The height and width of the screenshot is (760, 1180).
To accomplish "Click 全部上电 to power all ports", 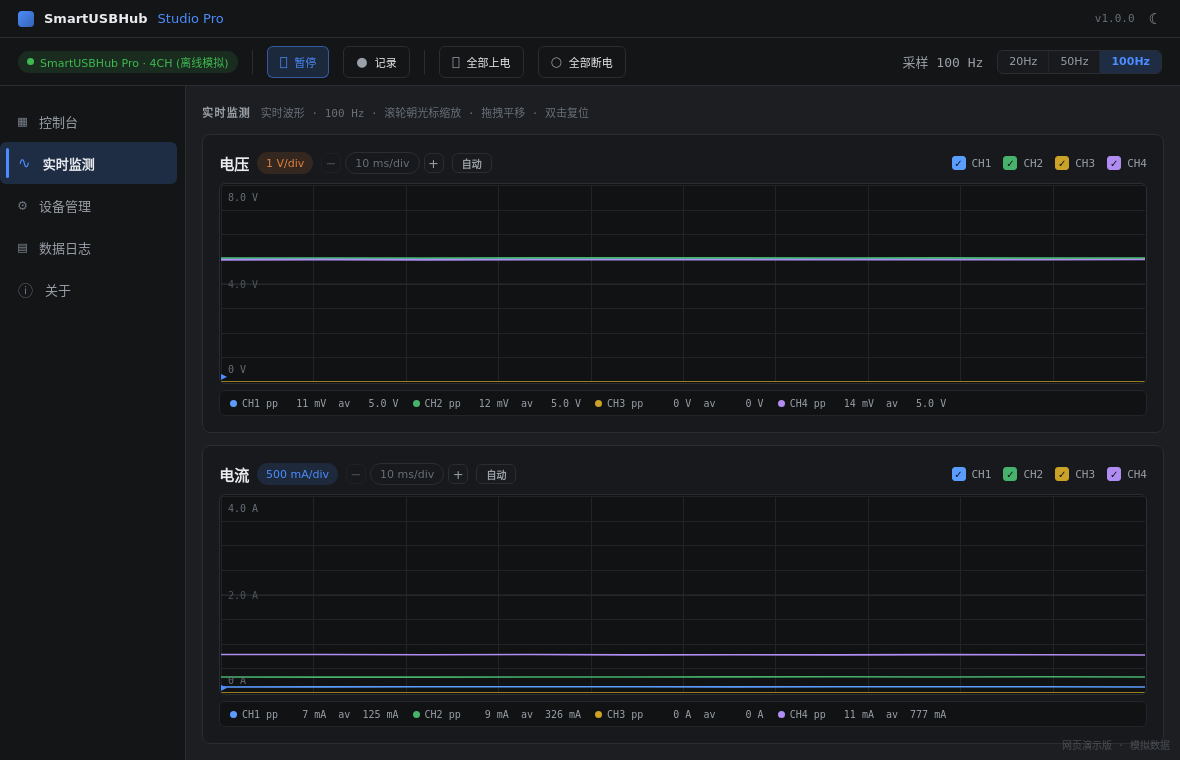I will 481,62.
